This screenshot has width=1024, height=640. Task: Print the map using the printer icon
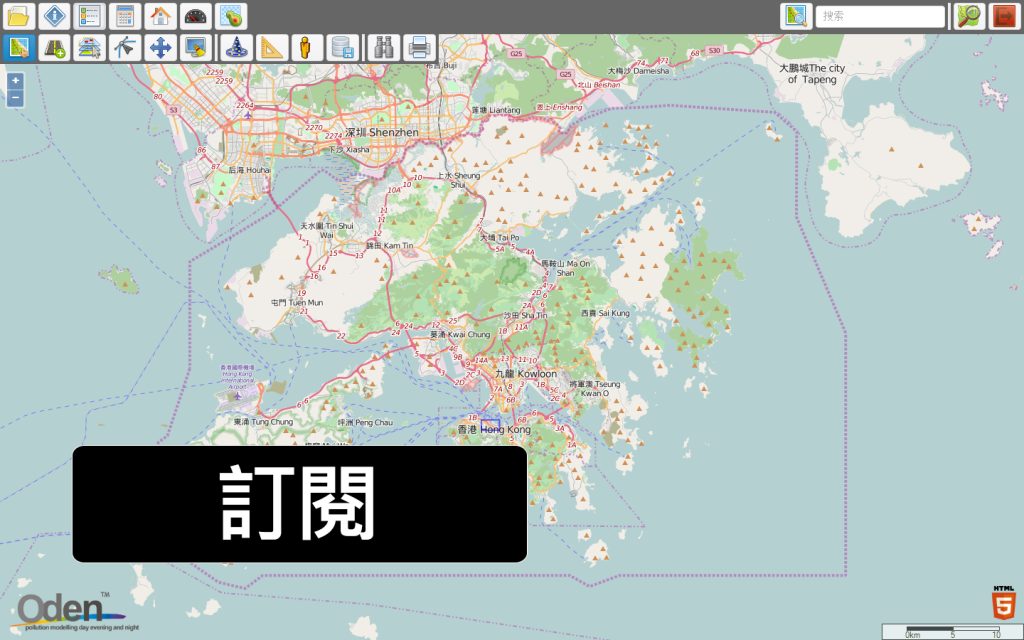coord(419,47)
